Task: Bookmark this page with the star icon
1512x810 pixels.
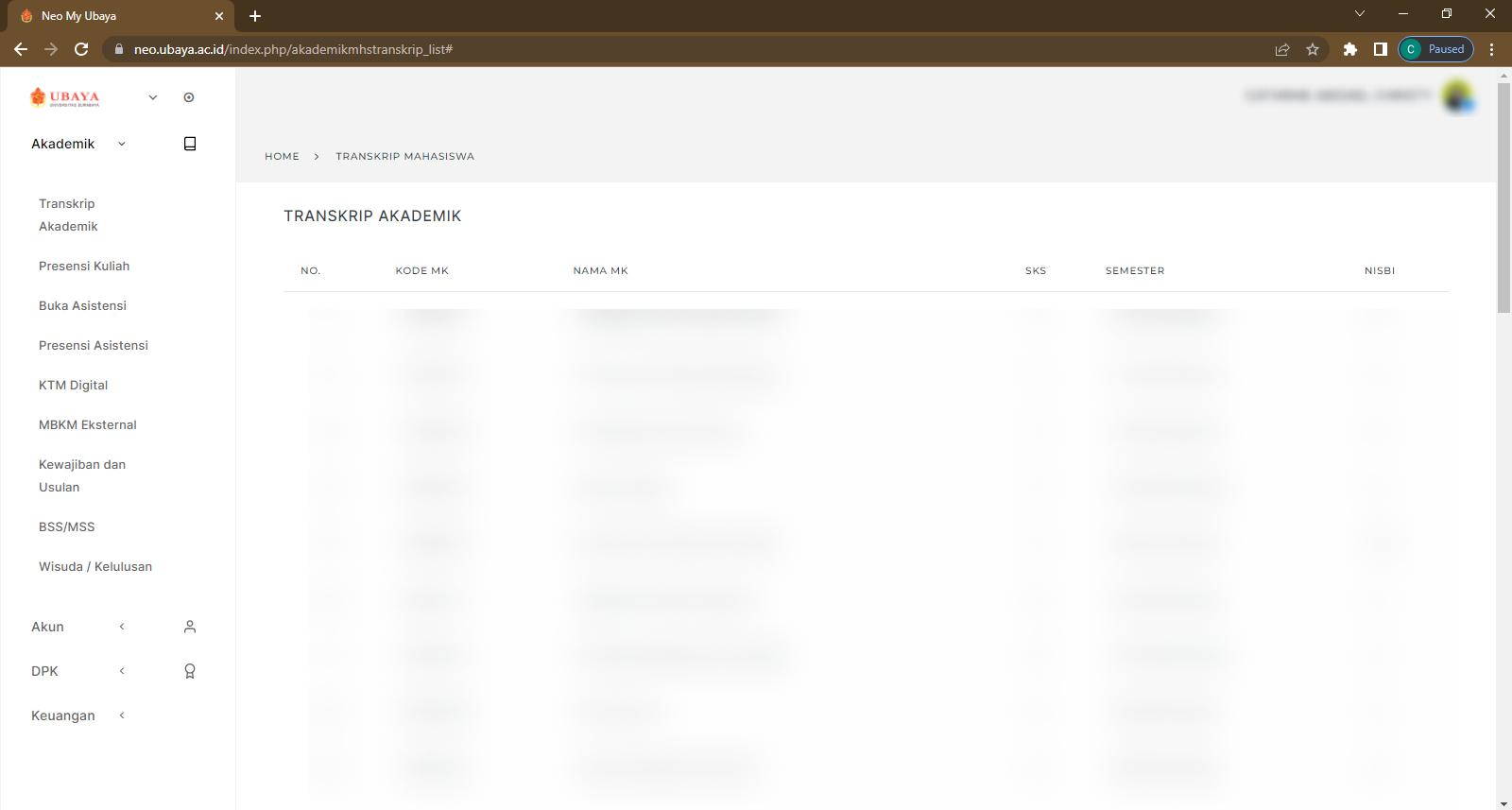Action: click(1313, 49)
